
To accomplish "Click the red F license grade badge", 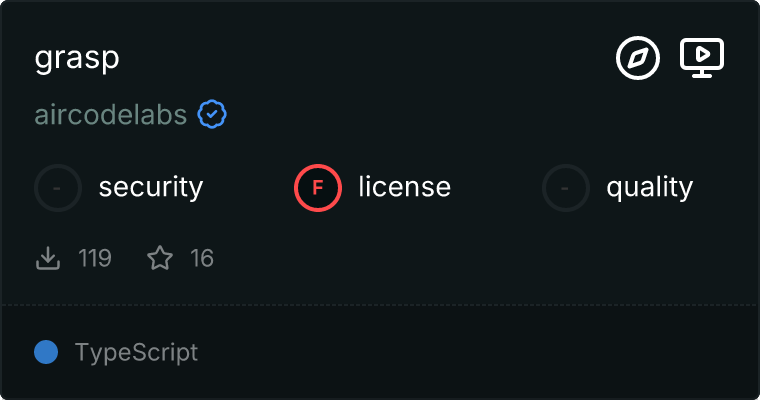I will (x=318, y=187).
